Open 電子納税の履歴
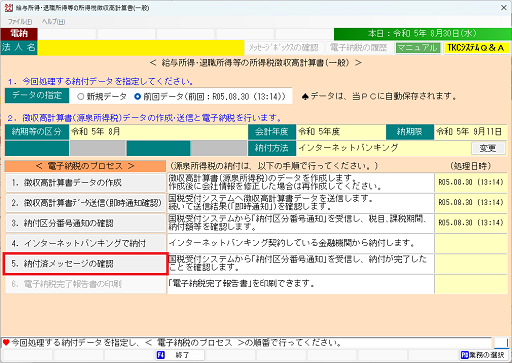 (359, 48)
